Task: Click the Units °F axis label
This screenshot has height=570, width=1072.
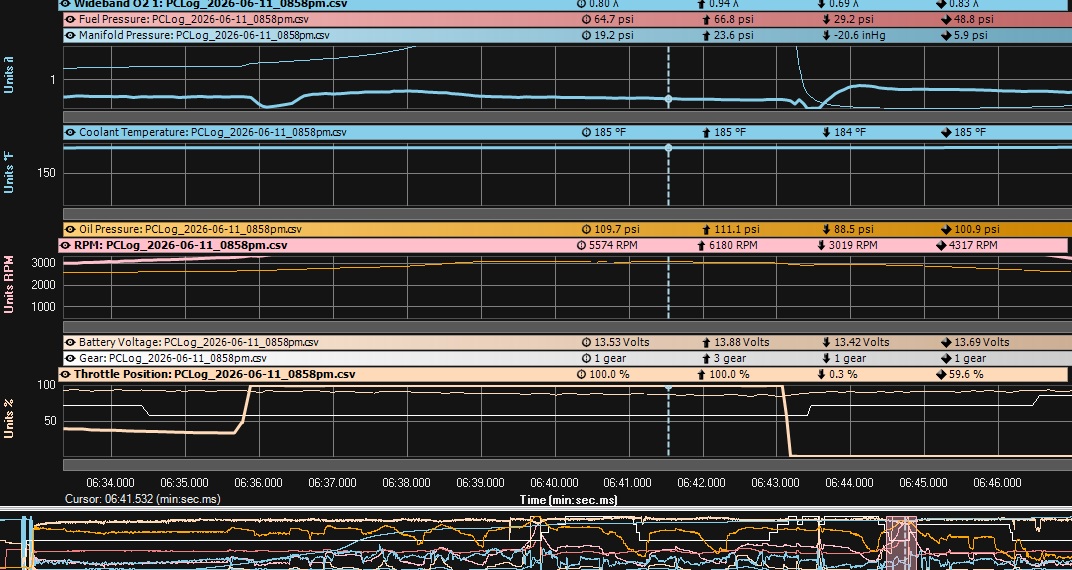Action: click(9, 173)
